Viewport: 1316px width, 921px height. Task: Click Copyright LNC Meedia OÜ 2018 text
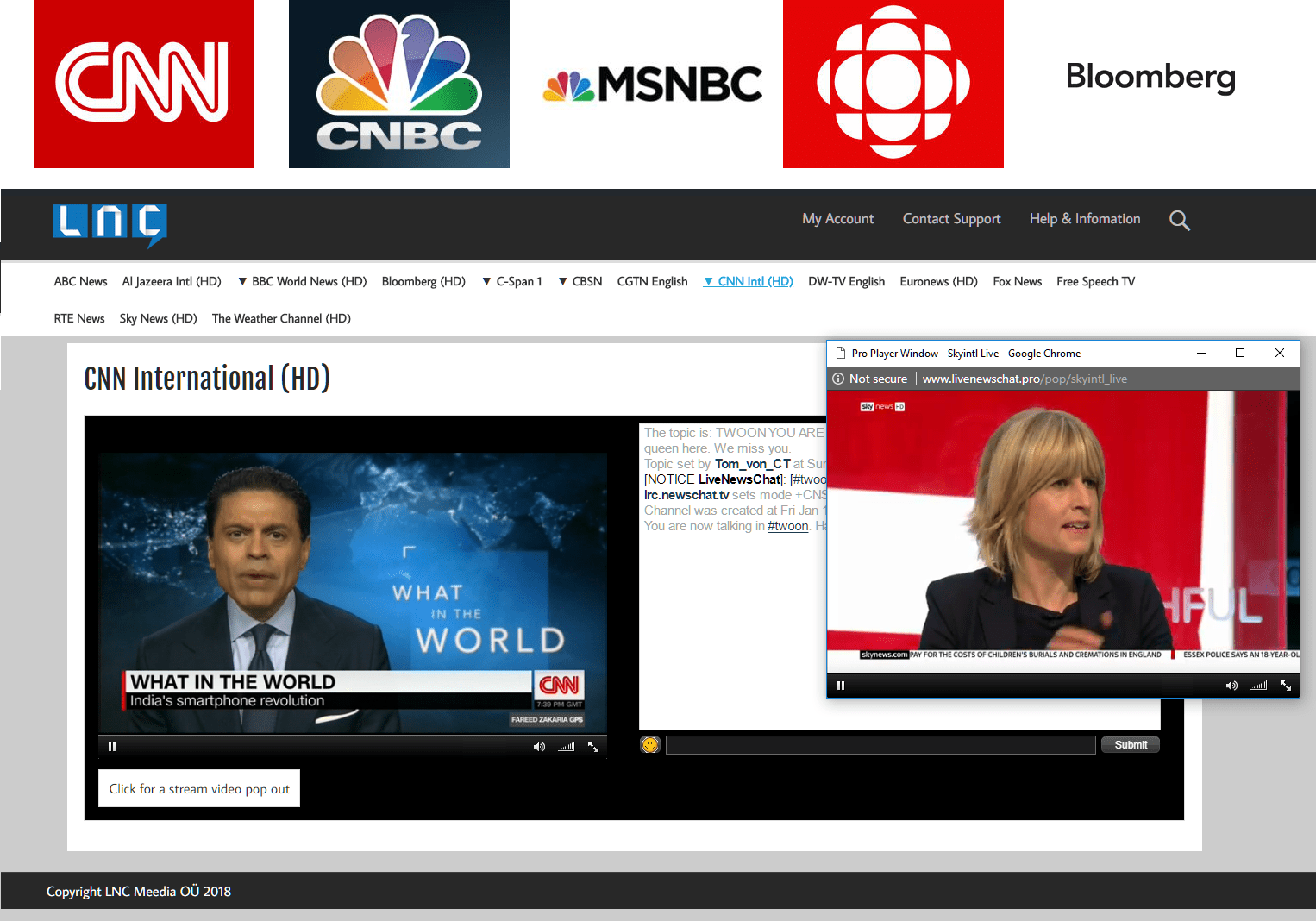click(x=139, y=892)
